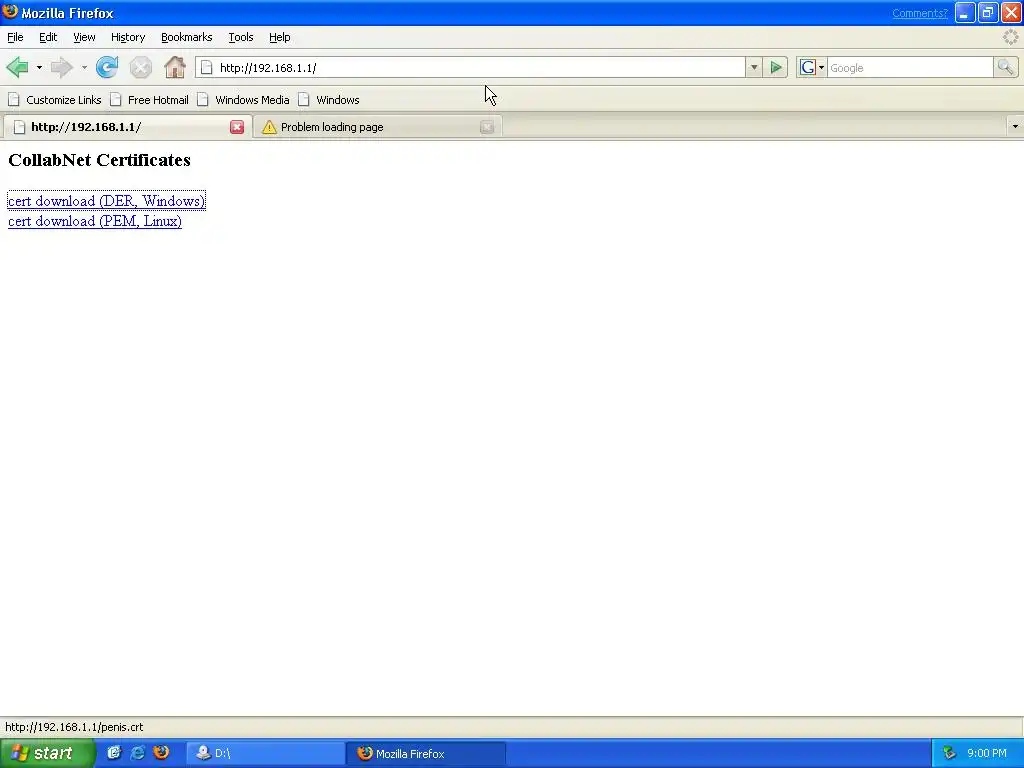1024x768 pixels.
Task: Click the Firefox logo in title bar
Action: (10, 12)
